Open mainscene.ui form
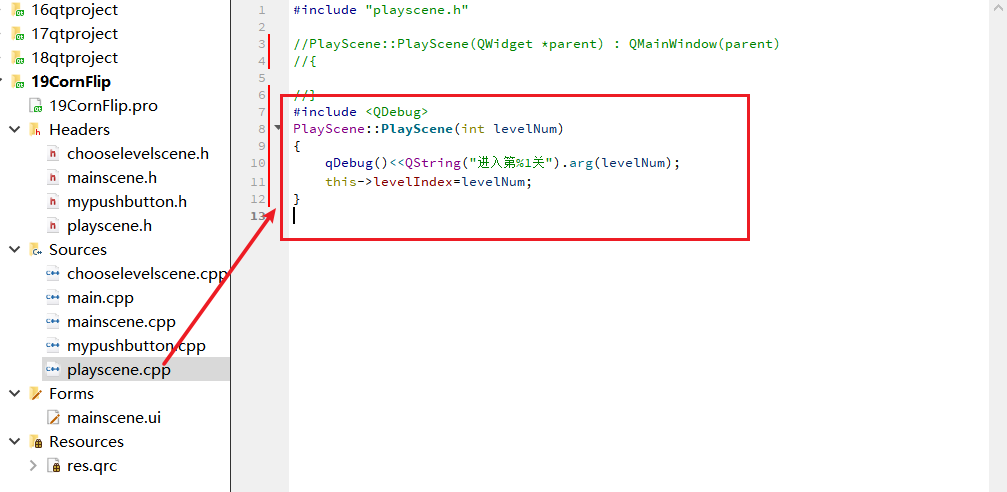The height and width of the screenshot is (492, 1007). coord(114,418)
